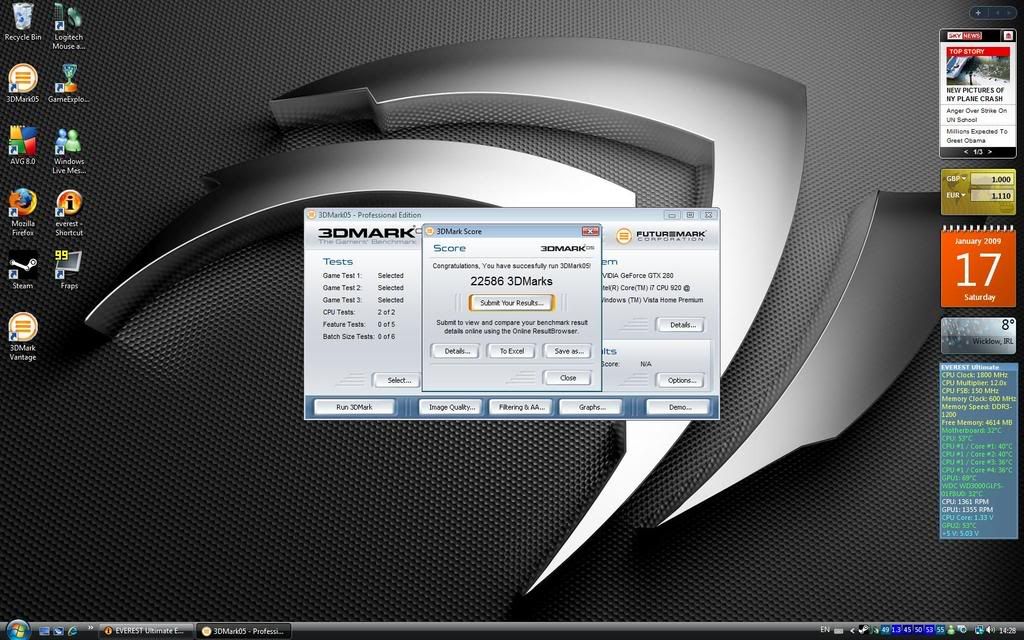This screenshot has width=1024, height=640.
Task: Launch 3DMark05 from the desktop
Action: coord(22,84)
